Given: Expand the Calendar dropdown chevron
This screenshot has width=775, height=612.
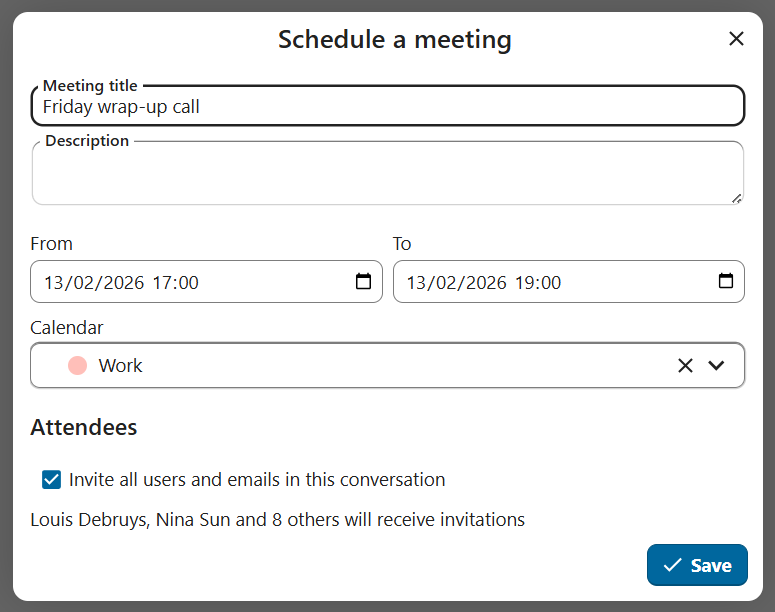Looking at the screenshot, I should coord(716,366).
